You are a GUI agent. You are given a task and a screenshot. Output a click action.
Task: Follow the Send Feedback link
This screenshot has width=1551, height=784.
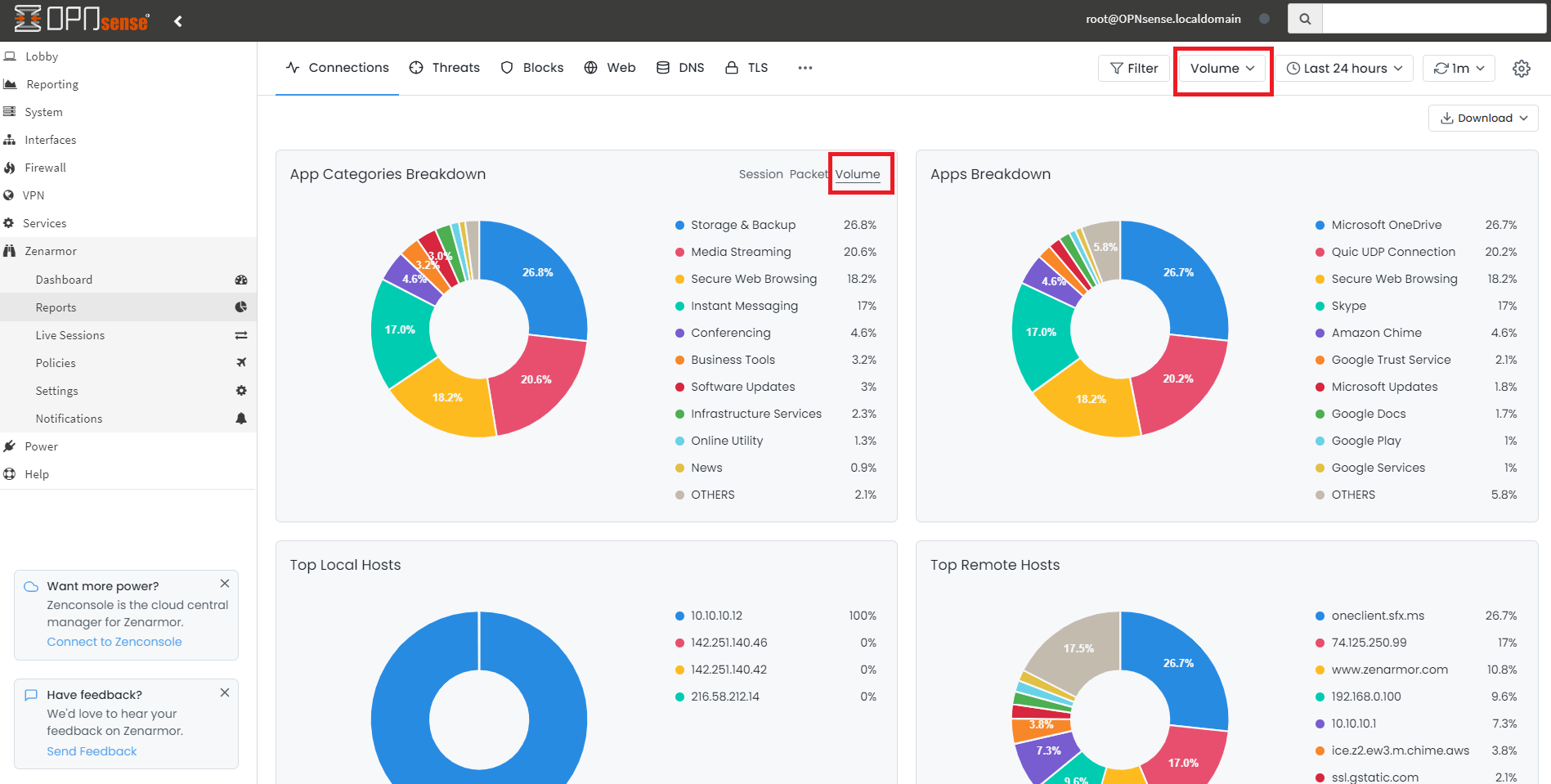(92, 751)
